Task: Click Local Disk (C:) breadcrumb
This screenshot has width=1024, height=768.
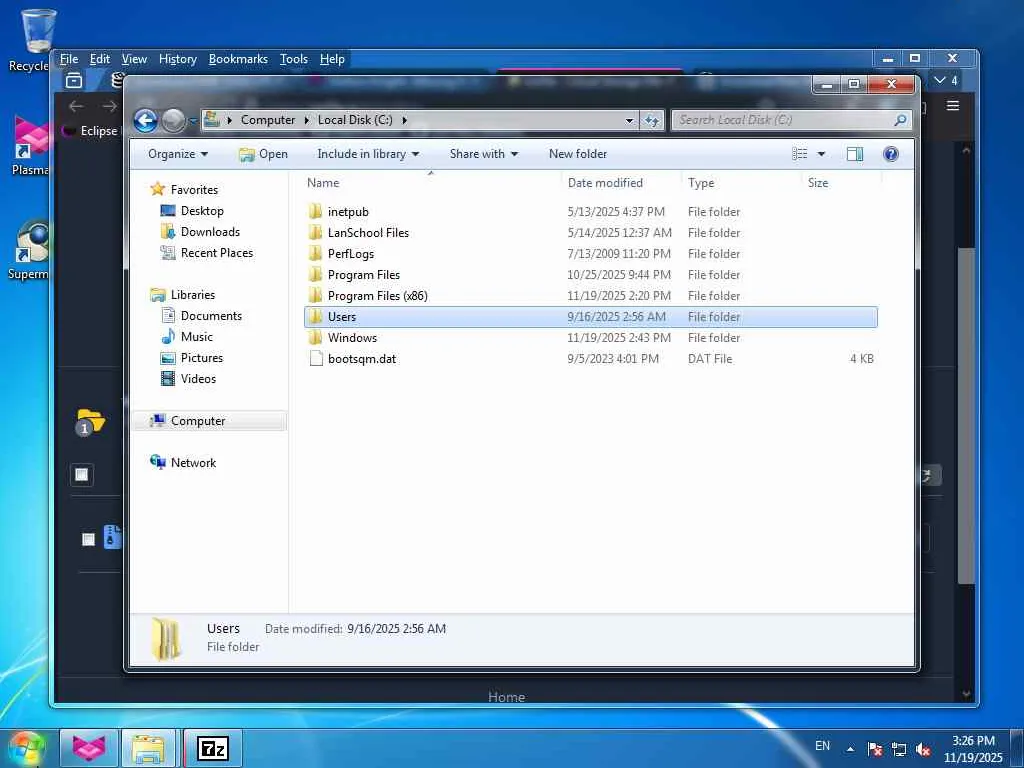Action: (355, 120)
